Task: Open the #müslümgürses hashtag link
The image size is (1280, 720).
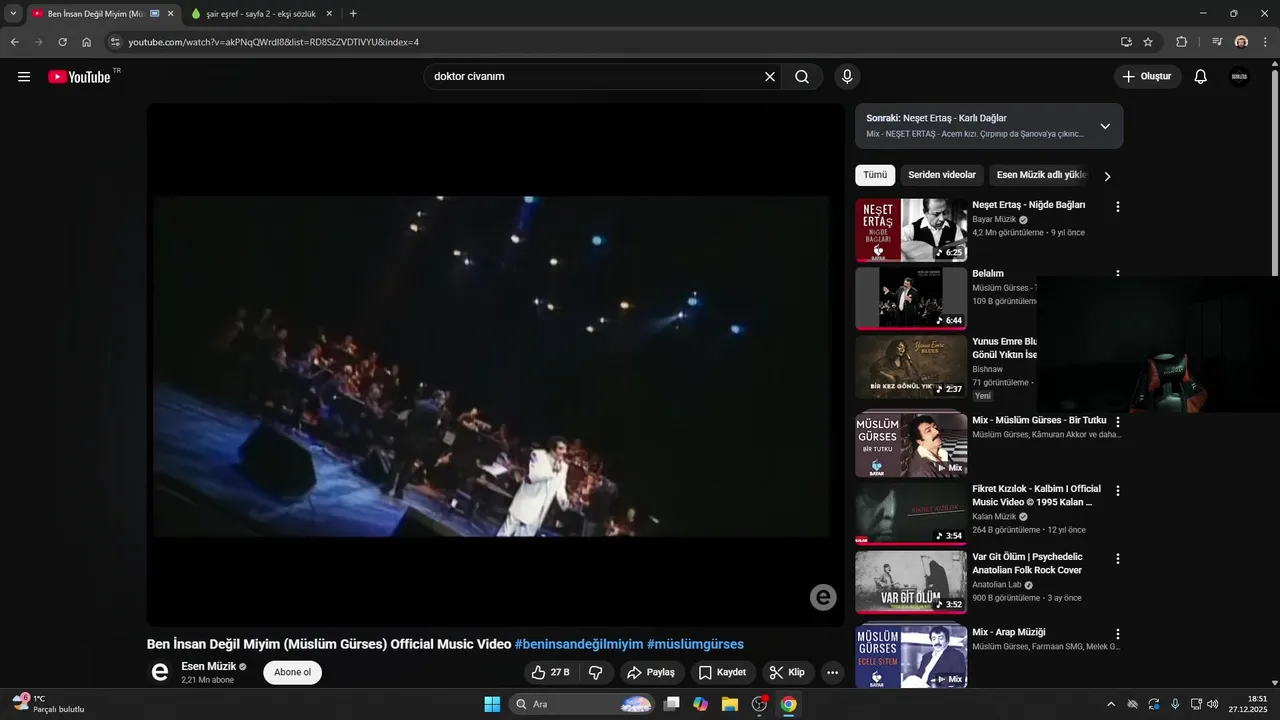Action: tap(695, 644)
